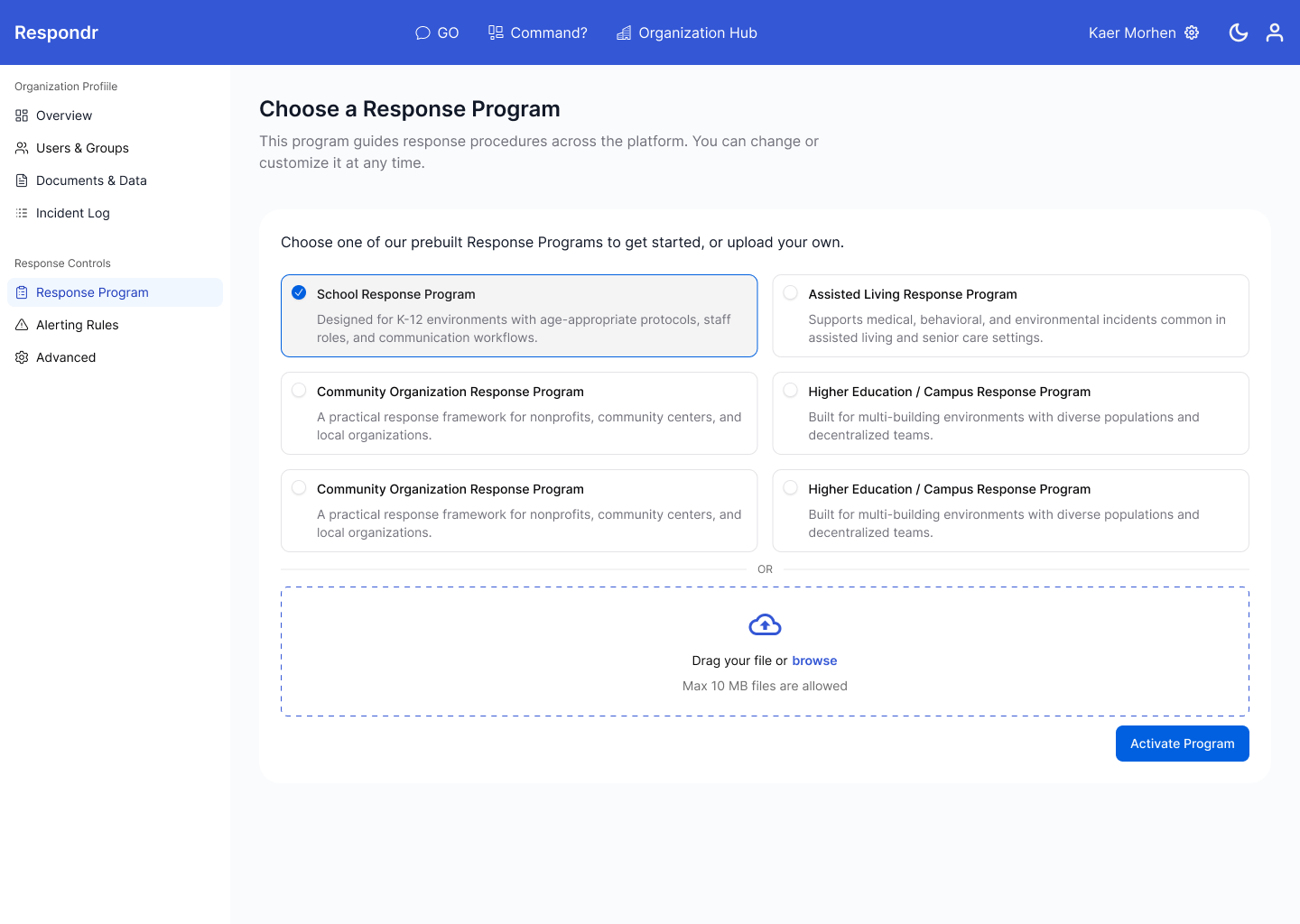Deselect the School Response Program checked radio
1300x924 pixels.
point(299,292)
